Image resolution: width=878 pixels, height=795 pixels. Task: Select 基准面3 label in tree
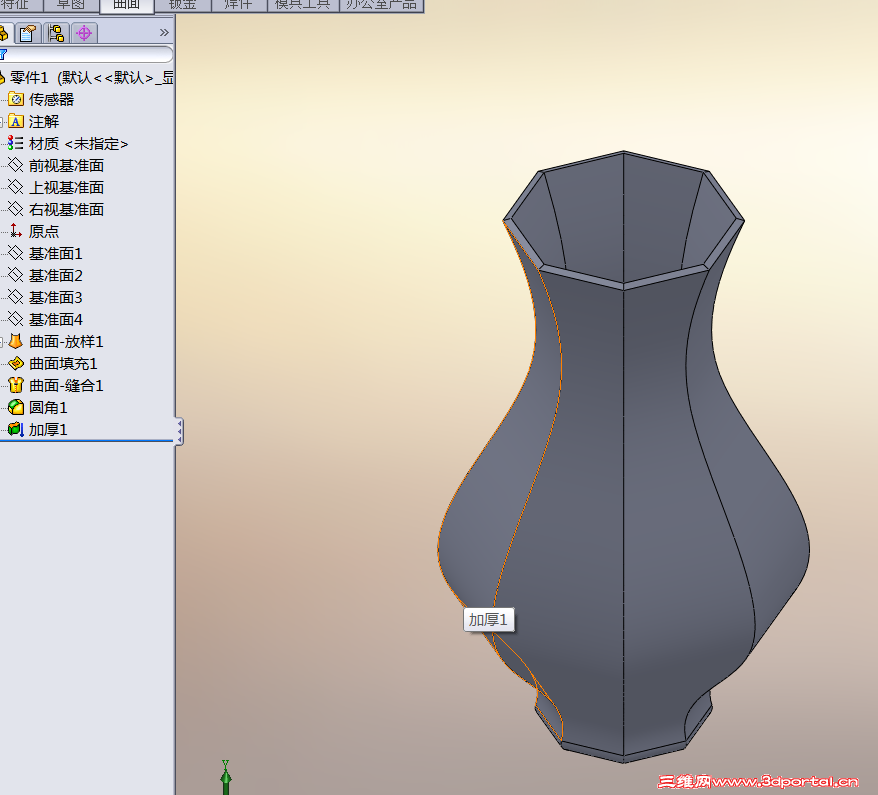tap(56, 297)
